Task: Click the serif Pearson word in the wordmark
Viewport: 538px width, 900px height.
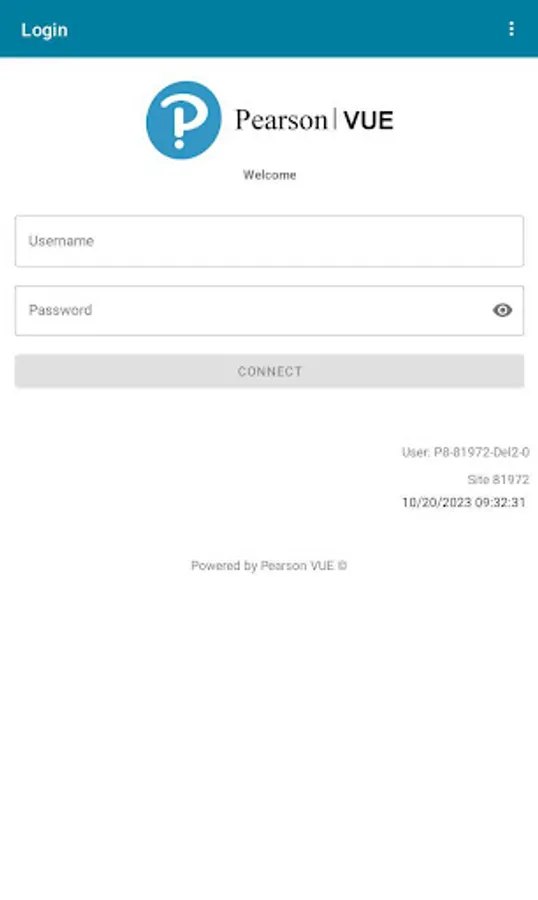Action: [x=281, y=121]
